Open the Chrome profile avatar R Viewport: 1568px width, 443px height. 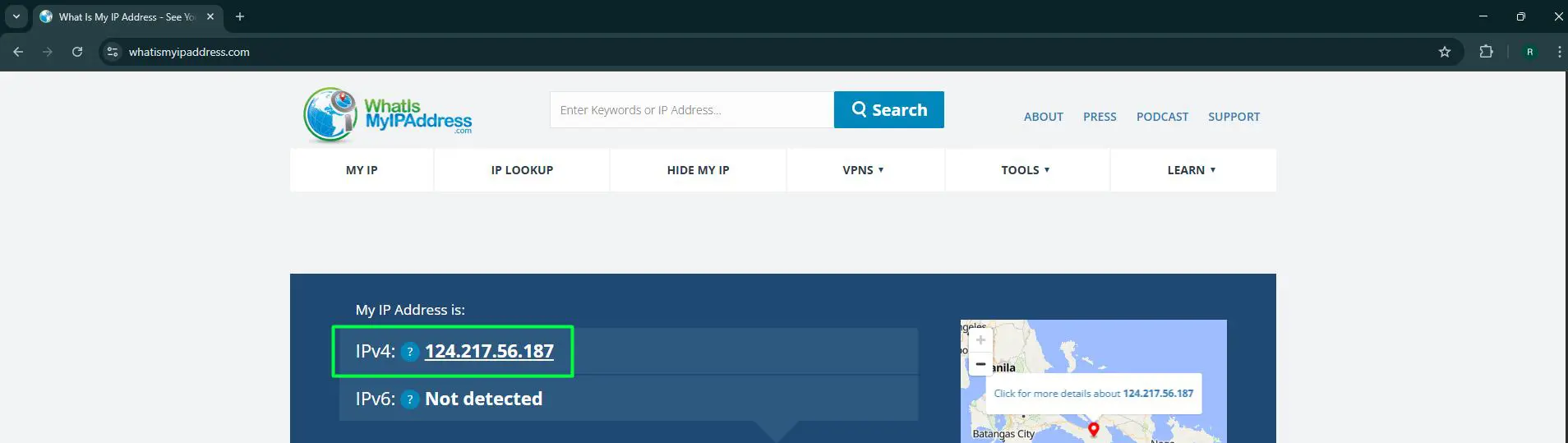1529,52
